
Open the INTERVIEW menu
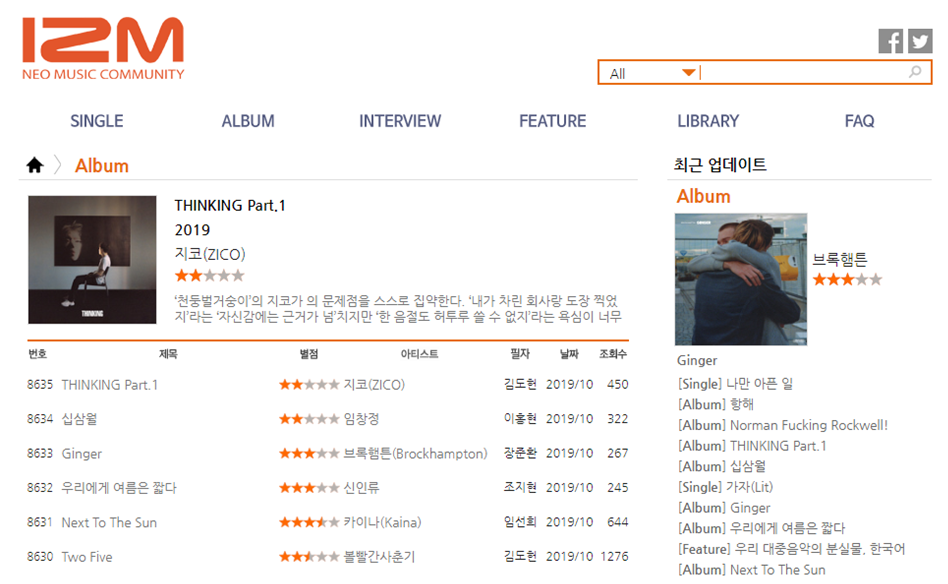pyautogui.click(x=400, y=121)
